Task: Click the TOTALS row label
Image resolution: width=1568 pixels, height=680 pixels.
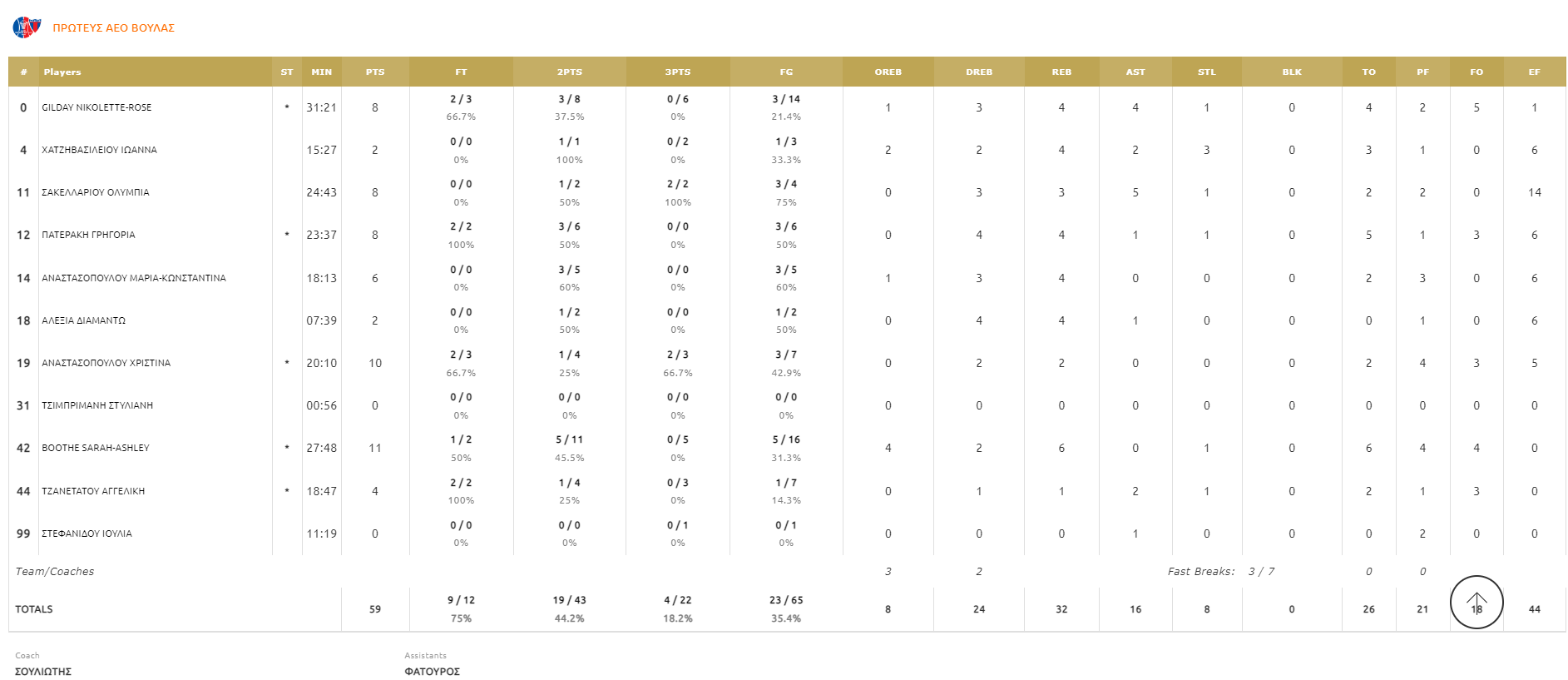Action: click(34, 609)
